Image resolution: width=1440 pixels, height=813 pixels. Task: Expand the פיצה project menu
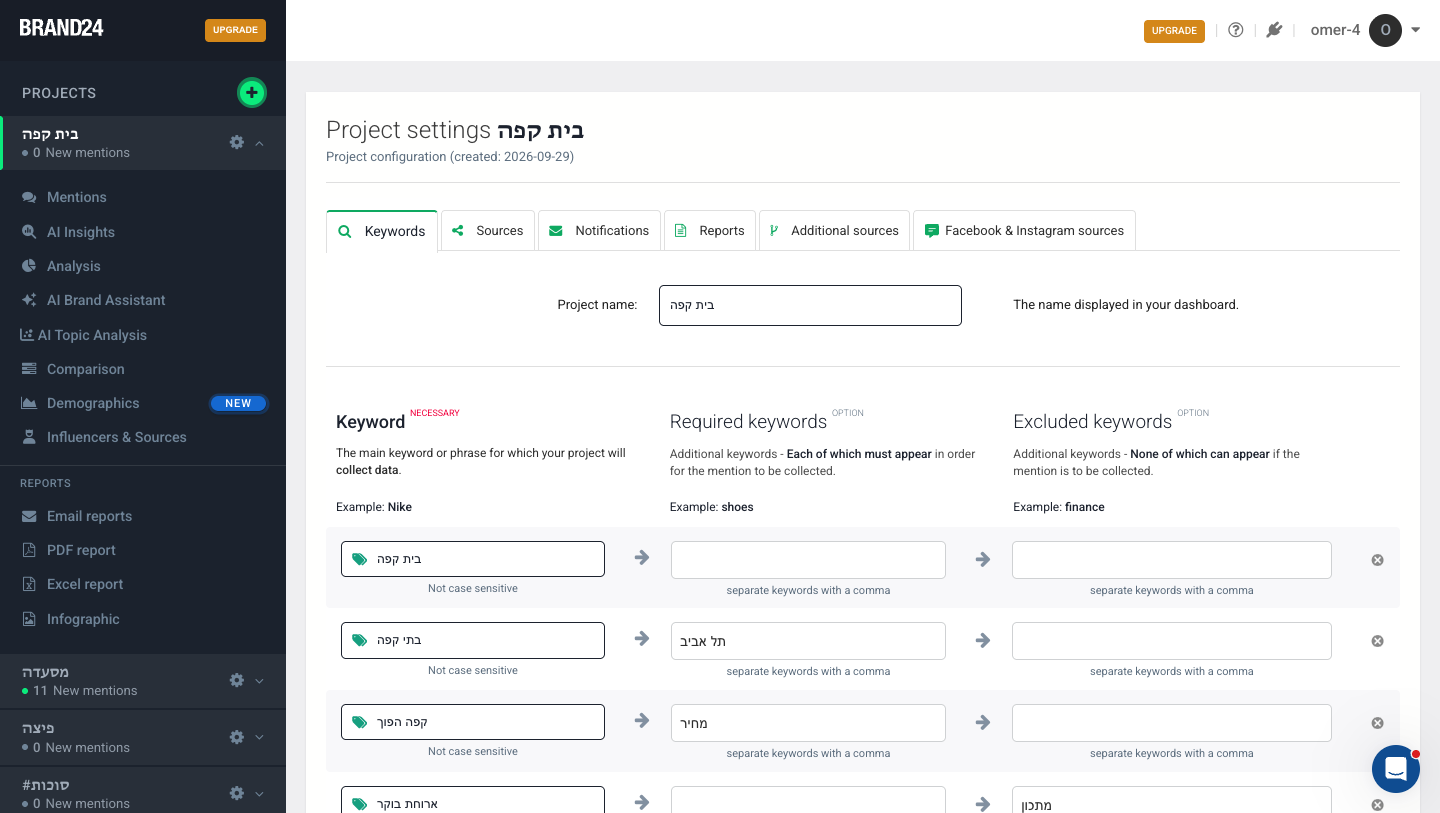(x=260, y=737)
